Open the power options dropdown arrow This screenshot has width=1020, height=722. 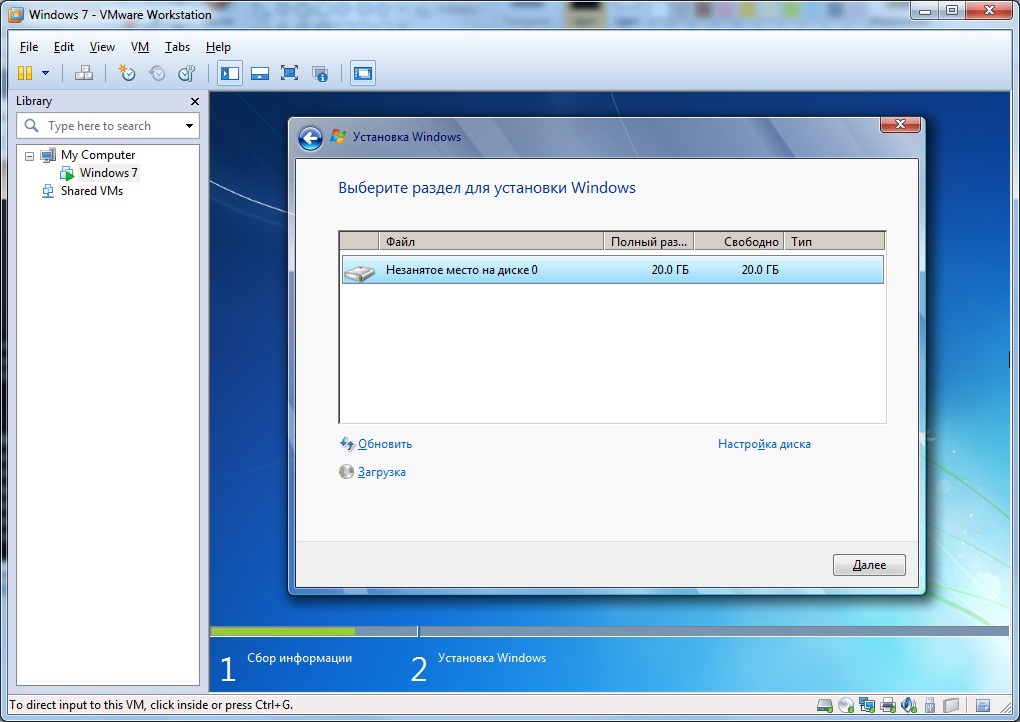pyautogui.click(x=45, y=72)
